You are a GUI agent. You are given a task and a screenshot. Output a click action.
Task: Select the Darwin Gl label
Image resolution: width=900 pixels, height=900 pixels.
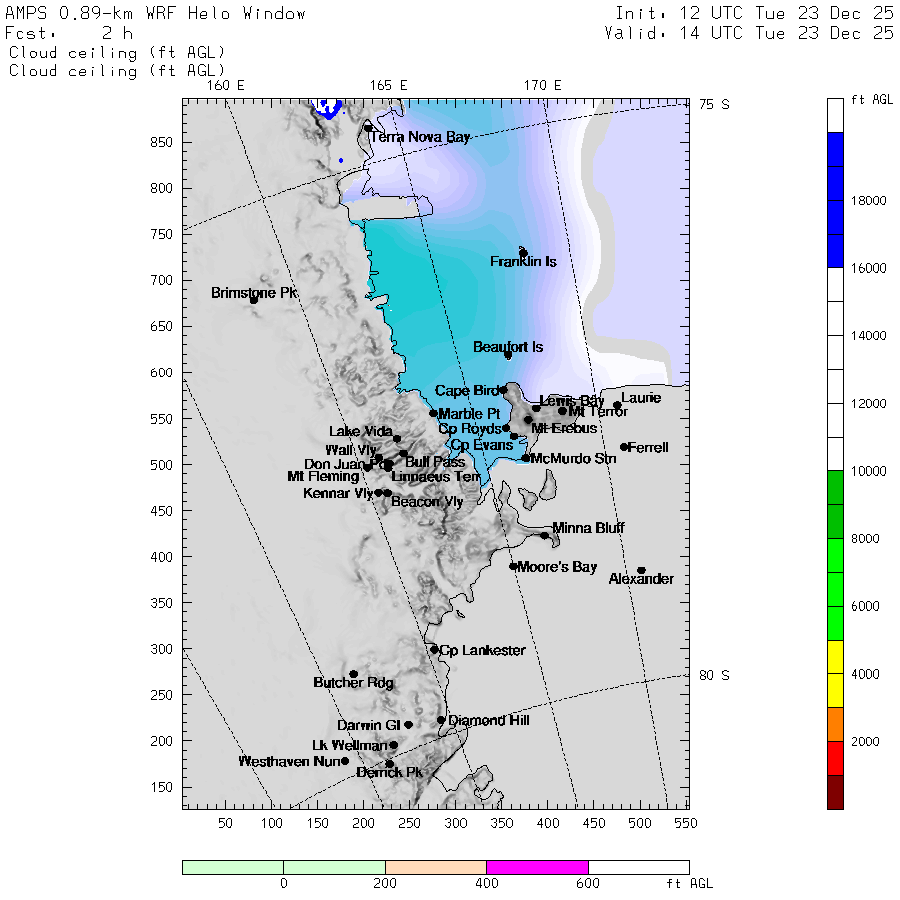[x=368, y=726]
